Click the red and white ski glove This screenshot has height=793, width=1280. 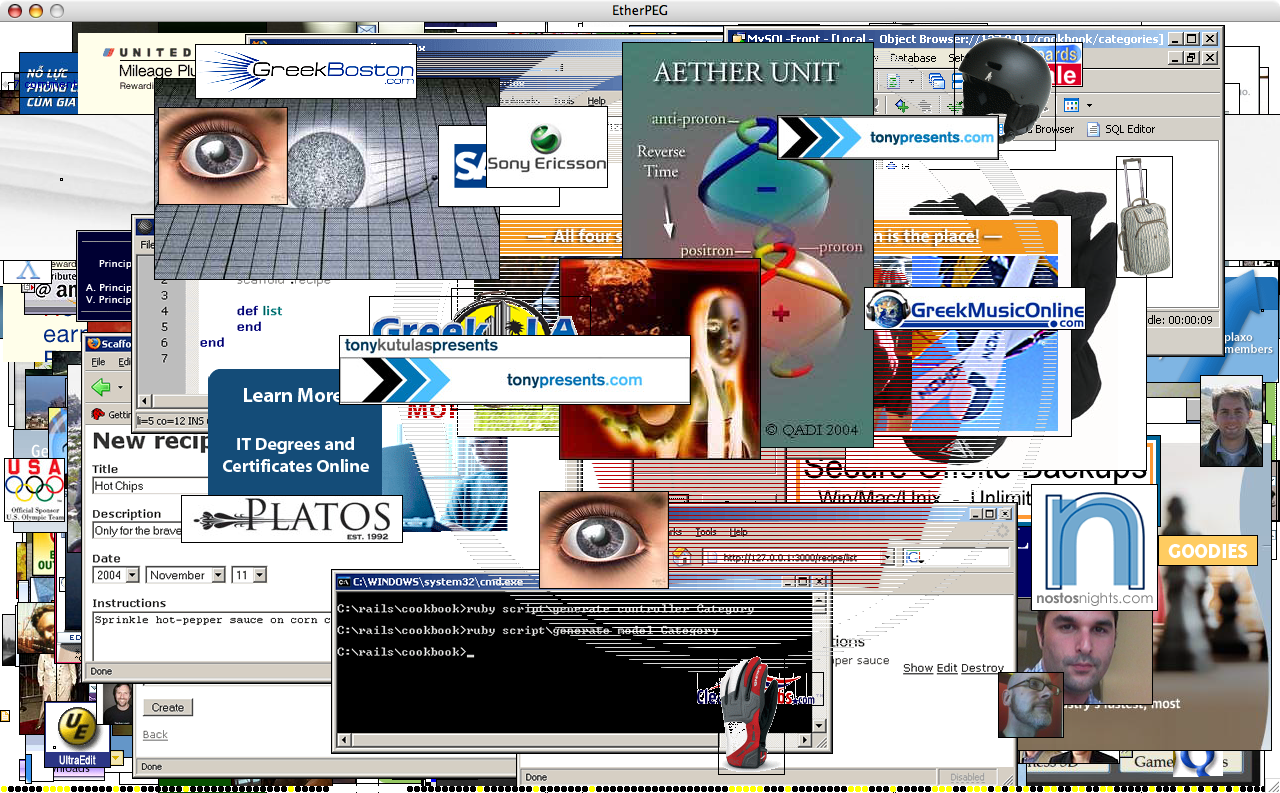751,714
